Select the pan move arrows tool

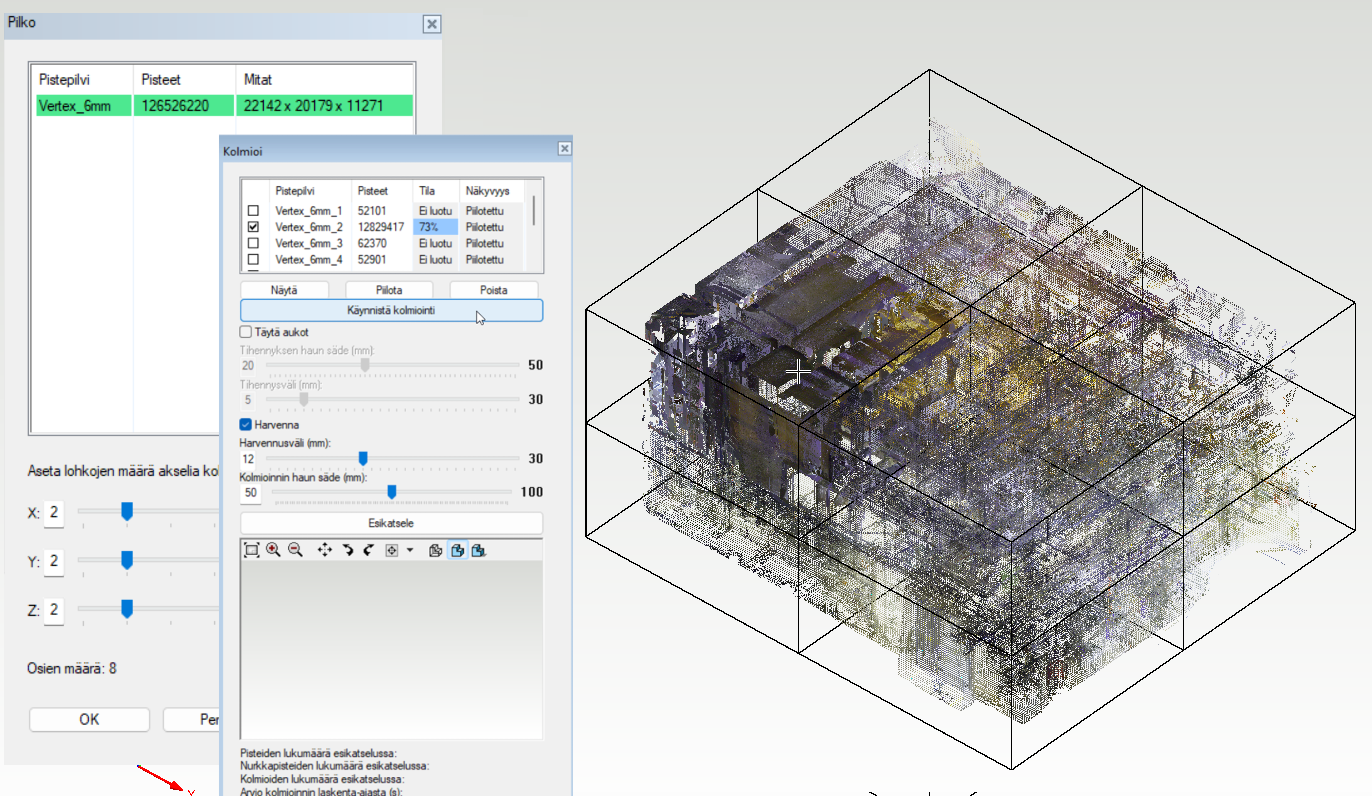325,550
